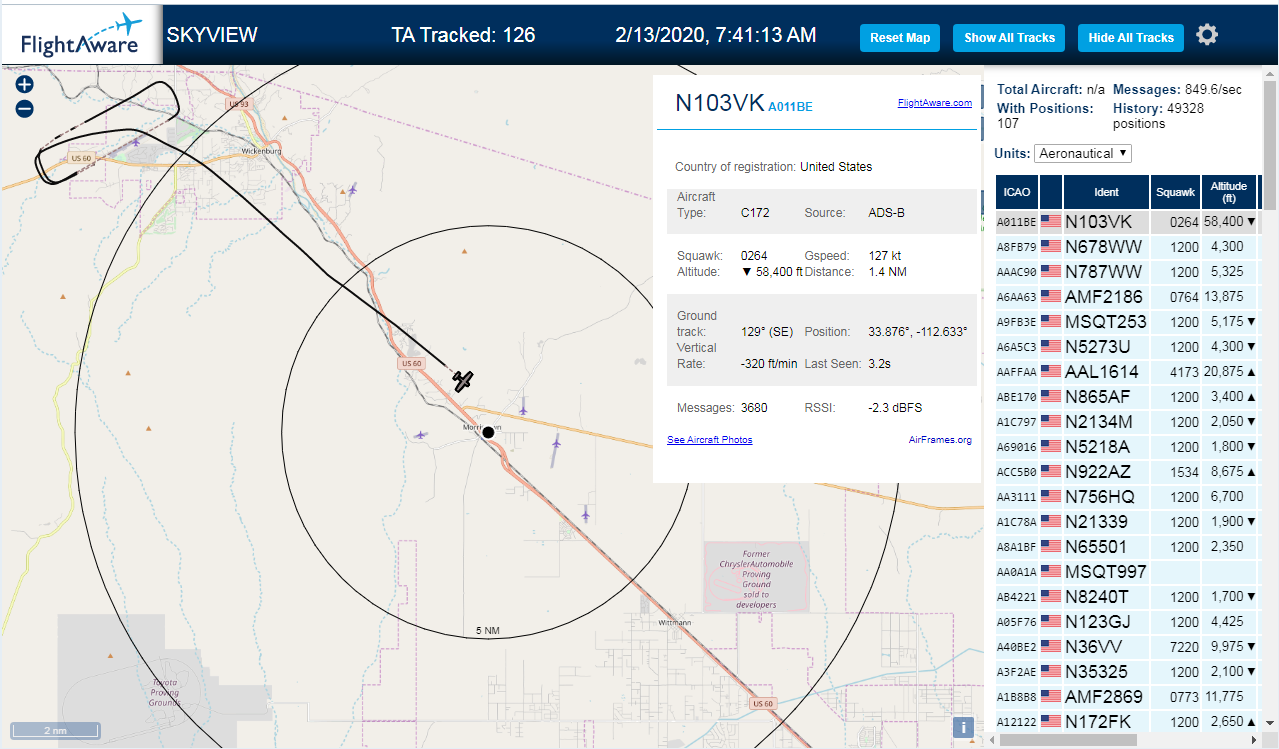Viewport: 1279px width, 749px height.
Task: Open the settings gear icon
Action: pos(1207,35)
